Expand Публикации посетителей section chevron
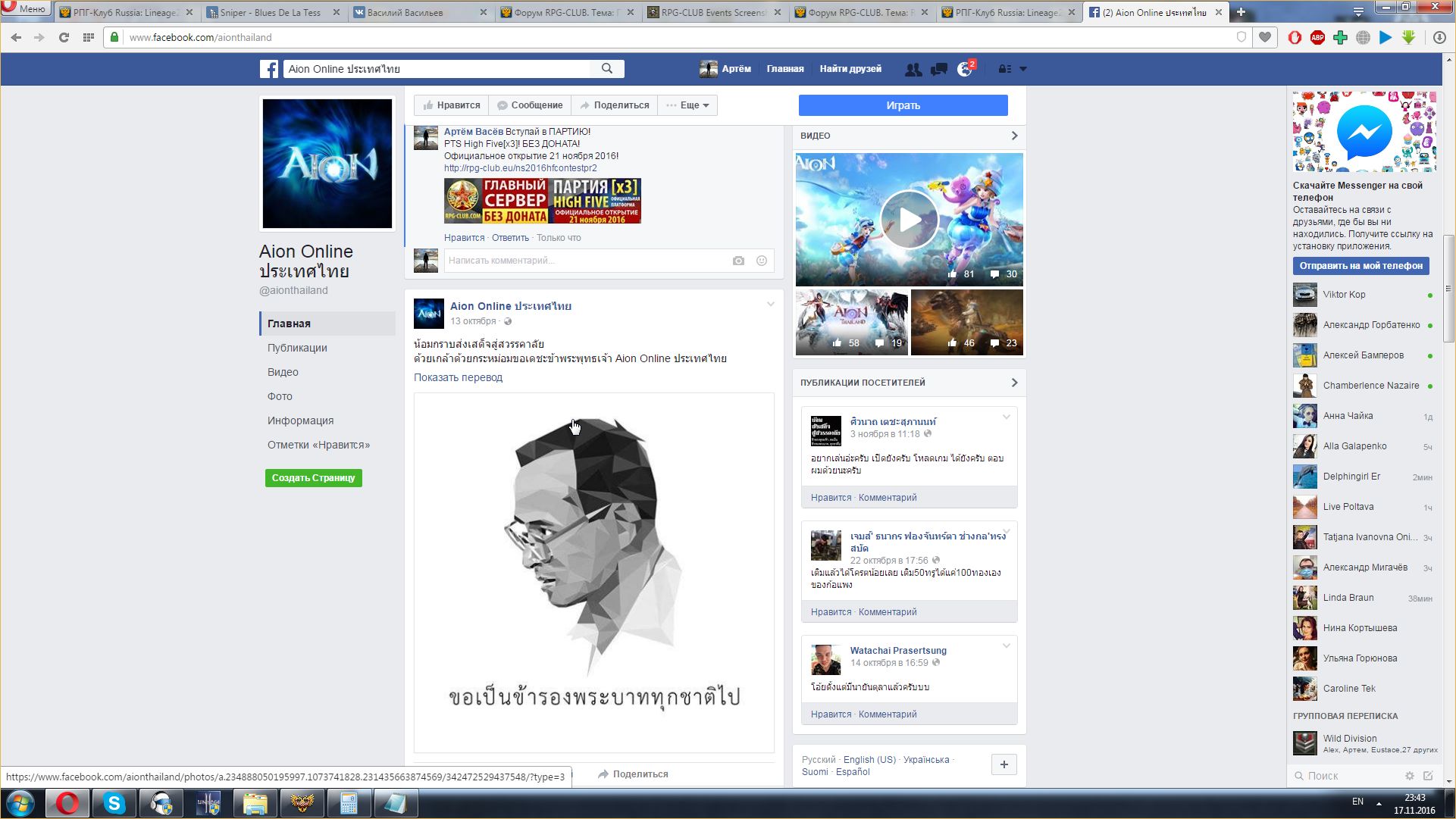The width and height of the screenshot is (1456, 819). tap(1015, 383)
